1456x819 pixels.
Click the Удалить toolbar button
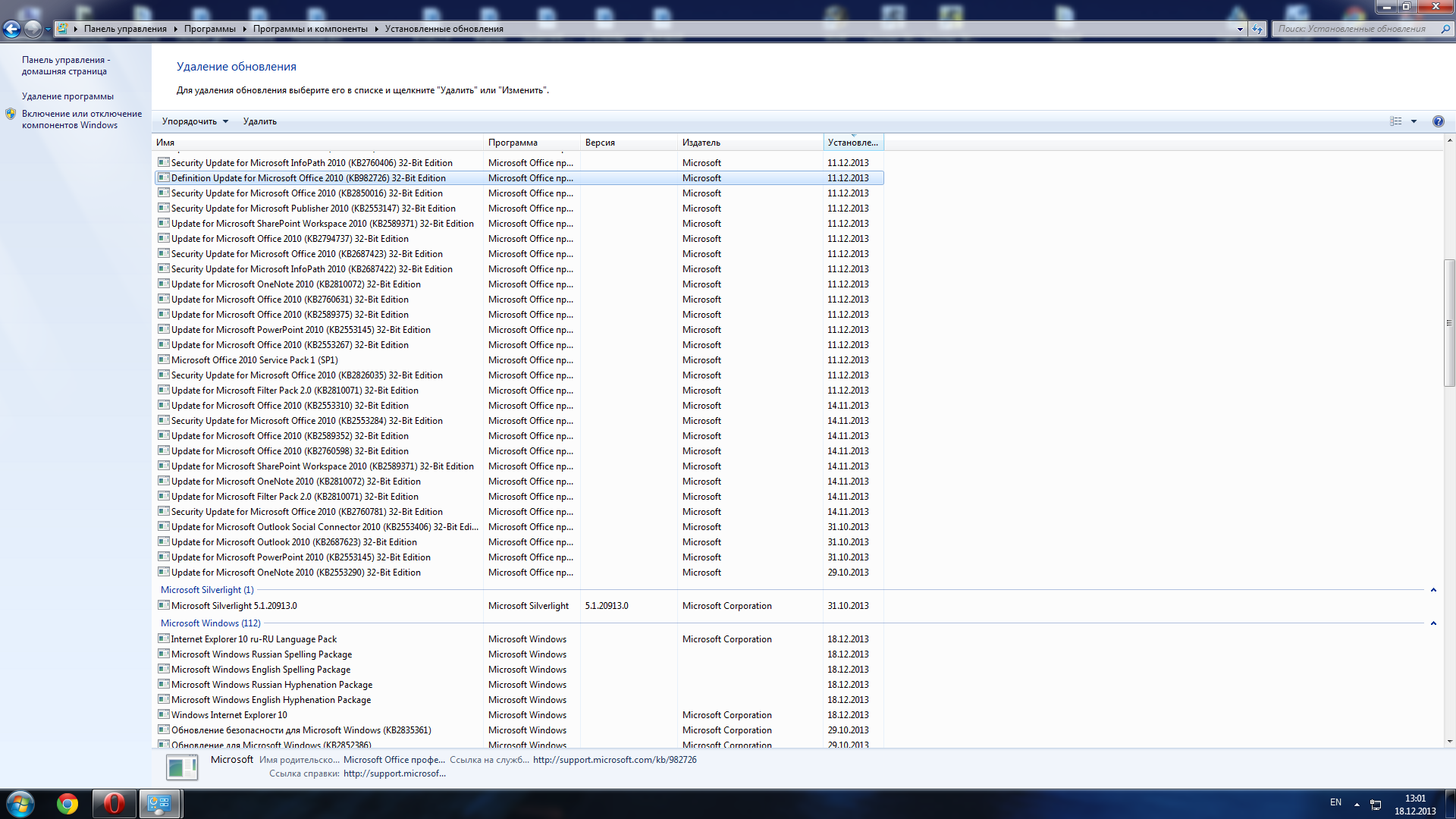260,121
